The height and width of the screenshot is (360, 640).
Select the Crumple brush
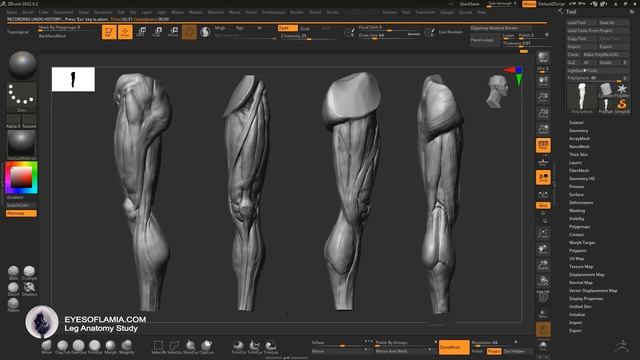coord(29,273)
